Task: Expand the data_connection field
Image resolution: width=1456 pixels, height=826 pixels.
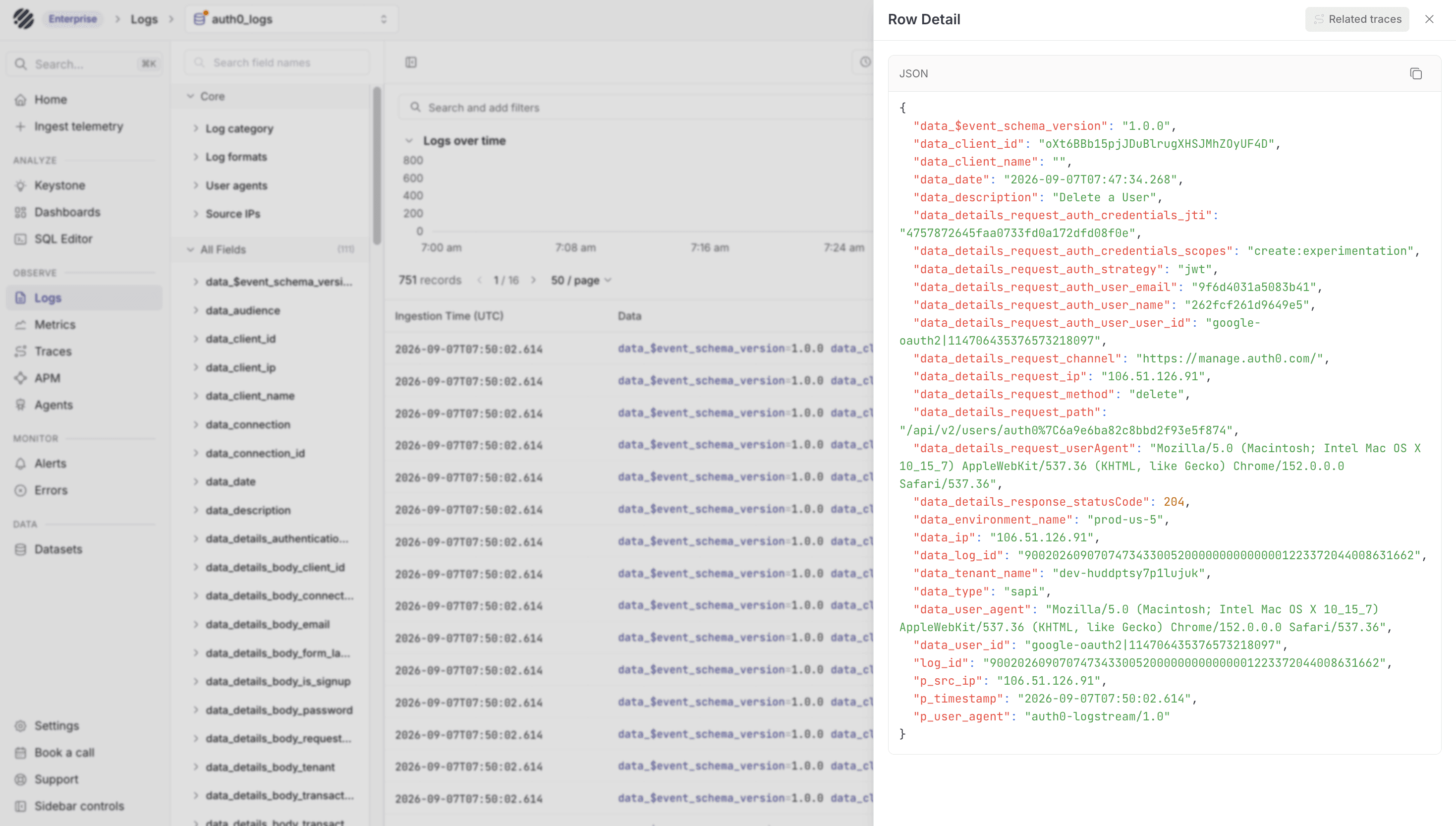Action: (x=196, y=424)
